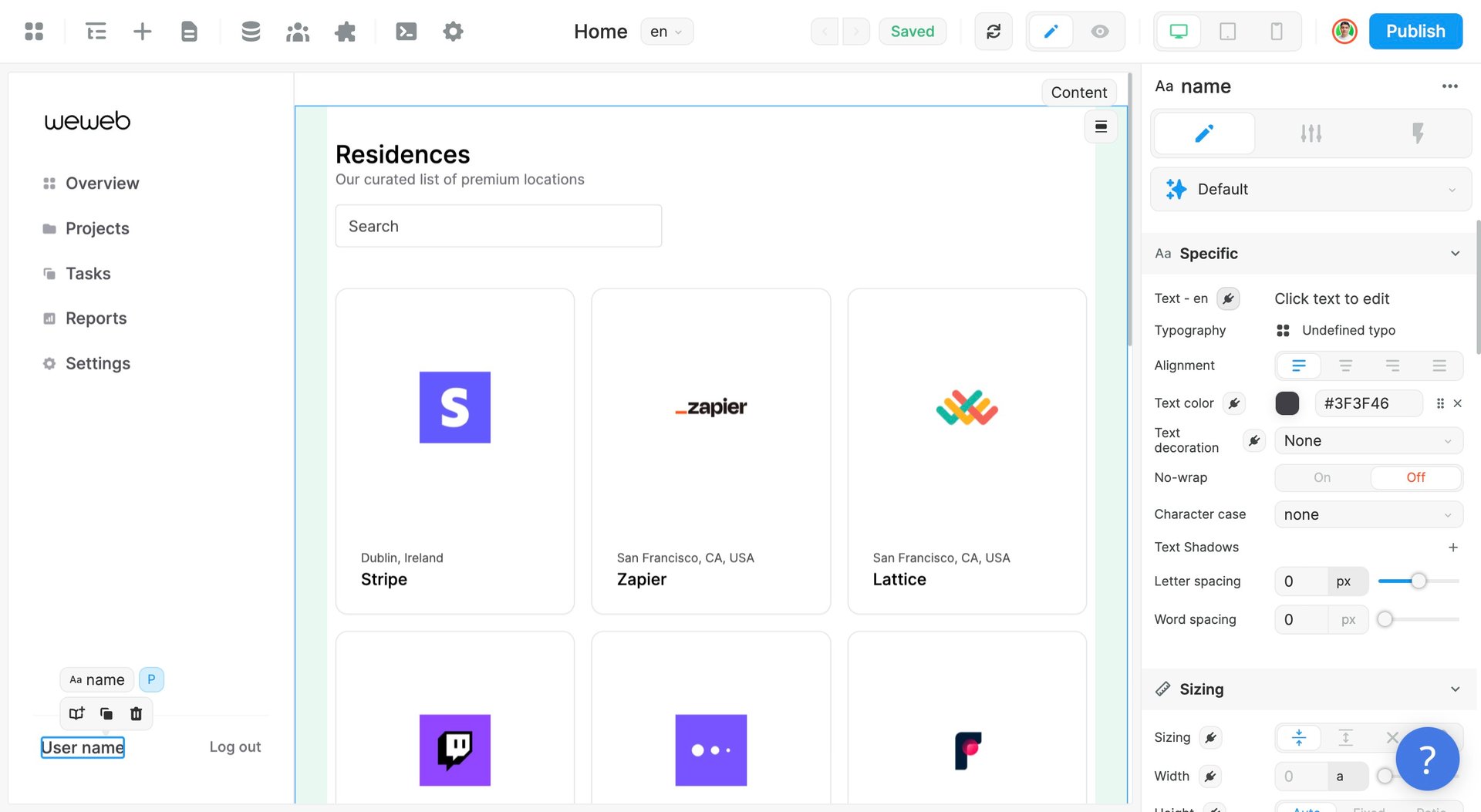The height and width of the screenshot is (812, 1481).
Task: Switch to the style edit tab
Action: click(1204, 133)
